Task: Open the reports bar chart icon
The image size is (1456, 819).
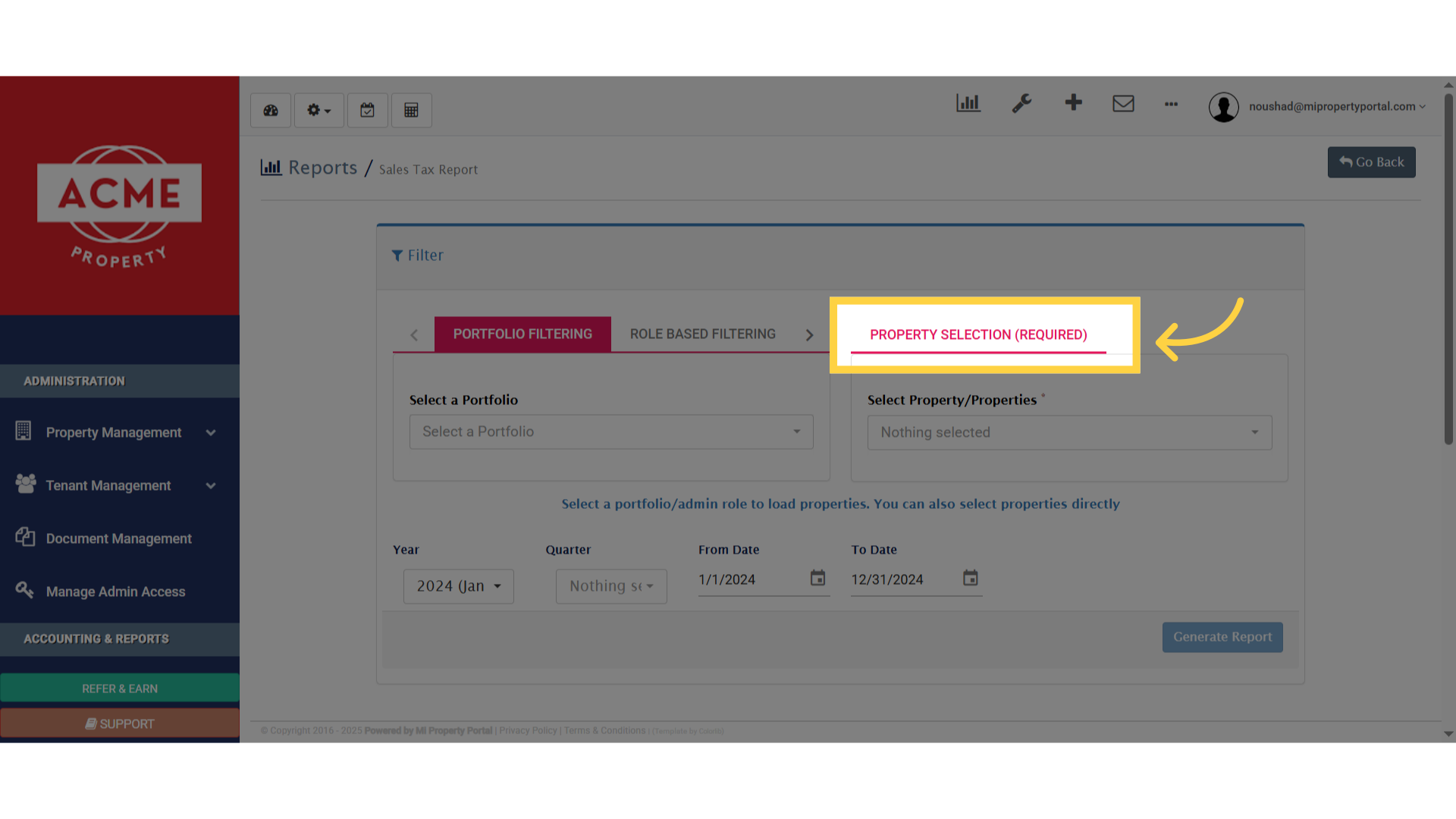Action: tap(968, 103)
